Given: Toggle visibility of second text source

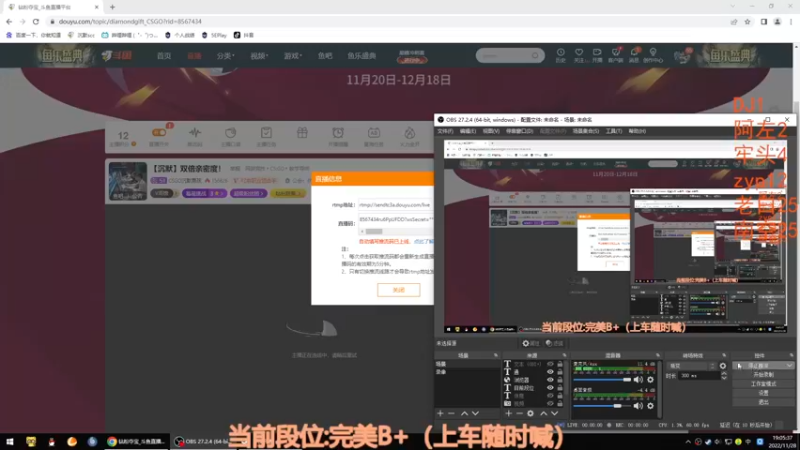Looking at the screenshot, I should [550, 372].
